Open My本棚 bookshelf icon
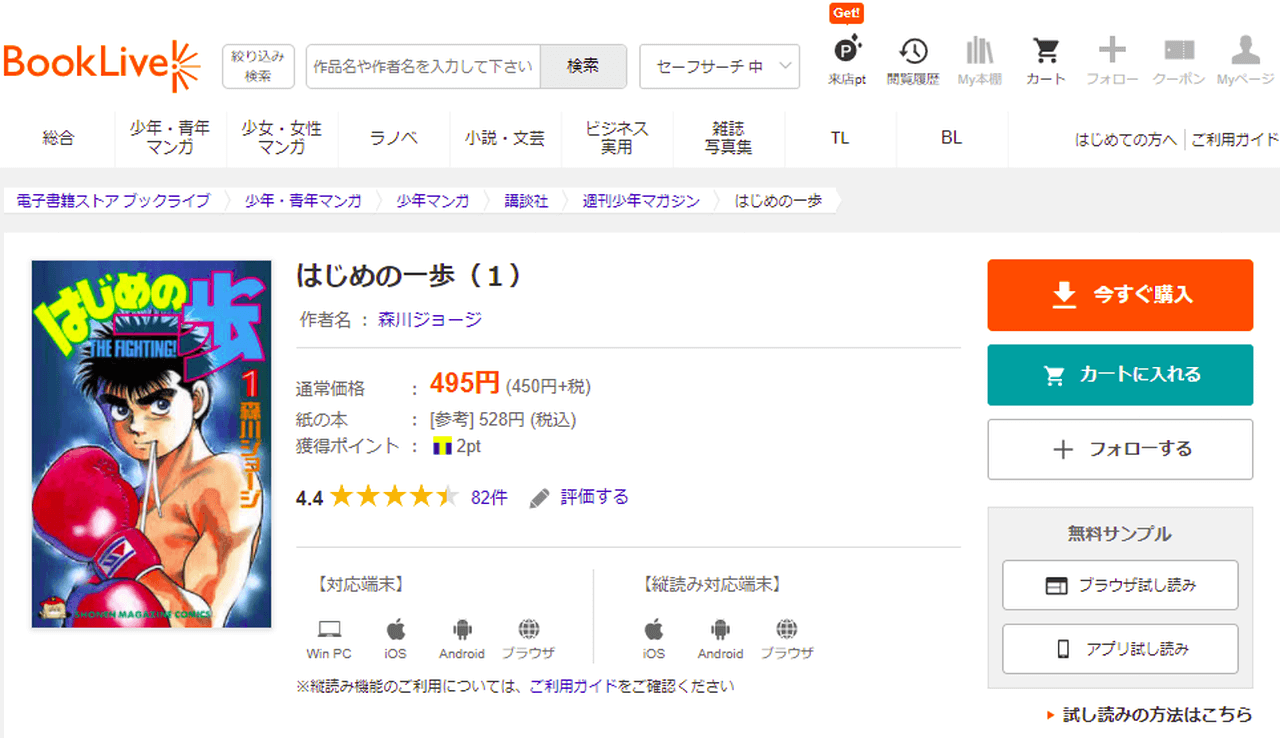The image size is (1280, 738). [979, 60]
